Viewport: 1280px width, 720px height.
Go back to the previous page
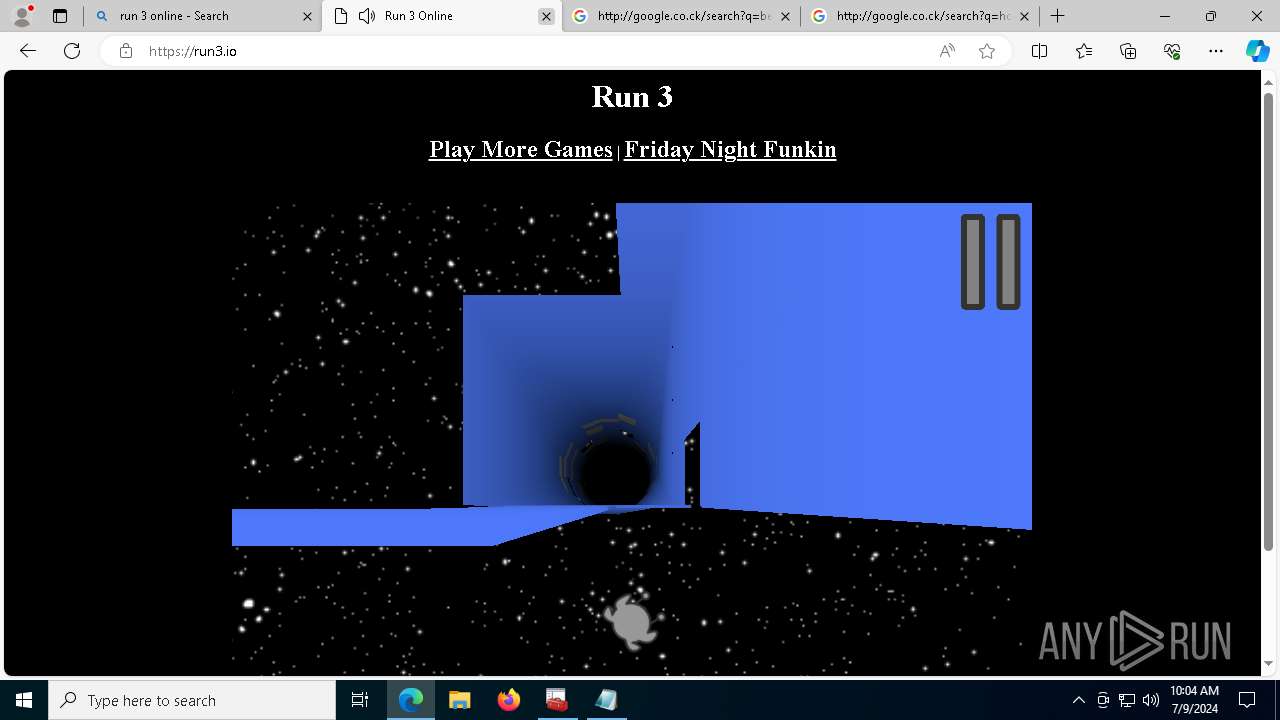pos(28,51)
